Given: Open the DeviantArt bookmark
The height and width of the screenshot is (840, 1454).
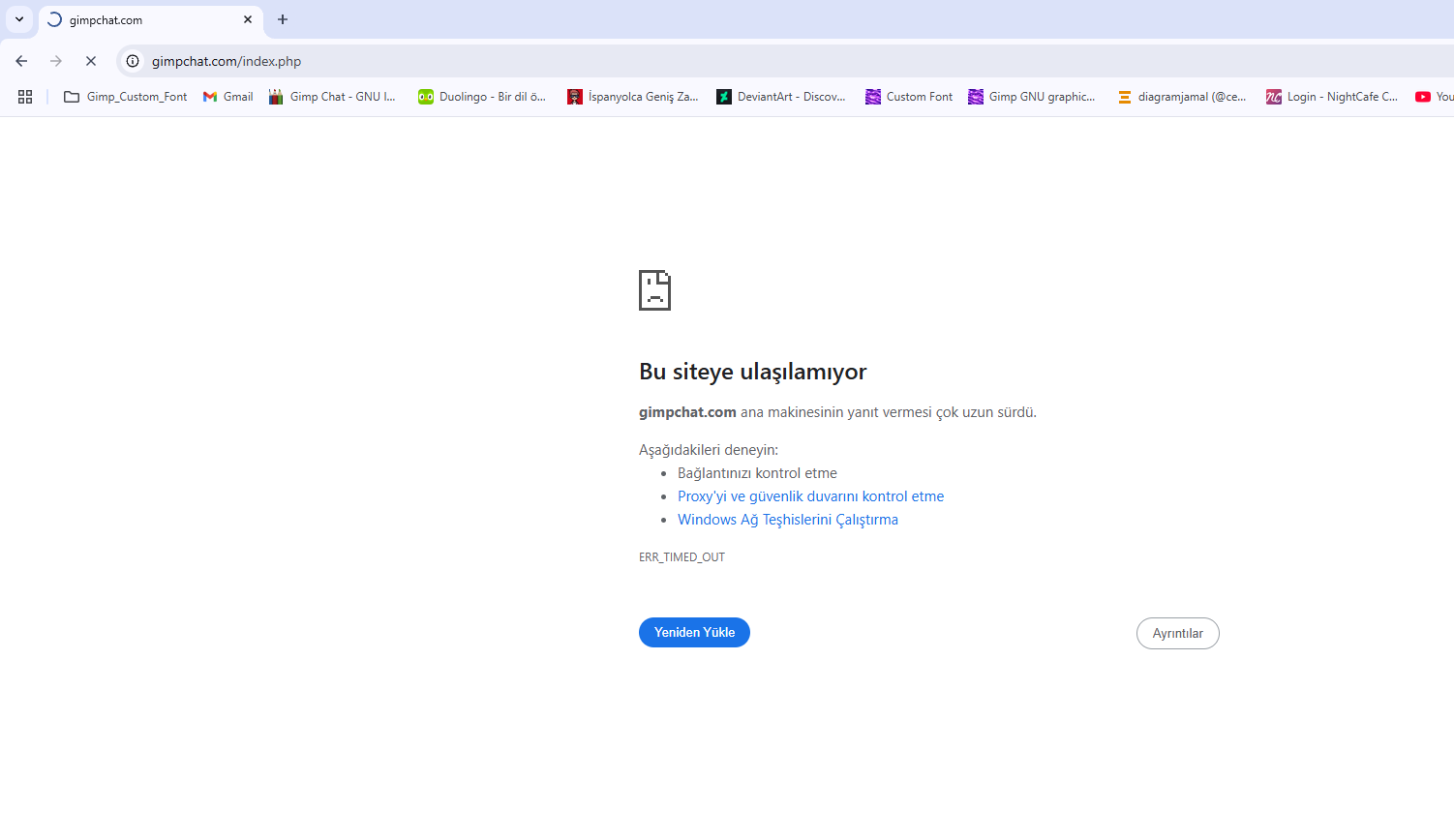Looking at the screenshot, I should click(780, 97).
